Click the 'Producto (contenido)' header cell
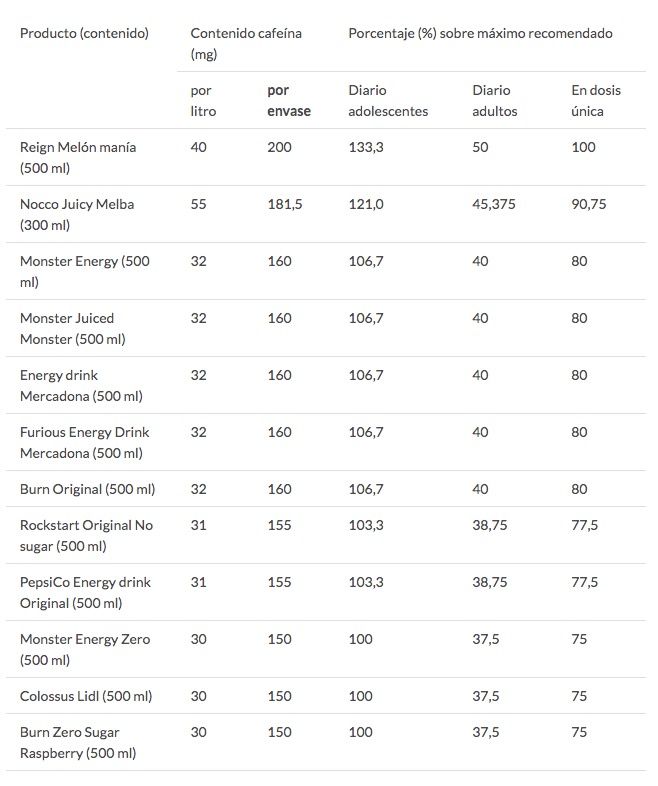Viewport: 658px width, 786px height. click(x=84, y=33)
